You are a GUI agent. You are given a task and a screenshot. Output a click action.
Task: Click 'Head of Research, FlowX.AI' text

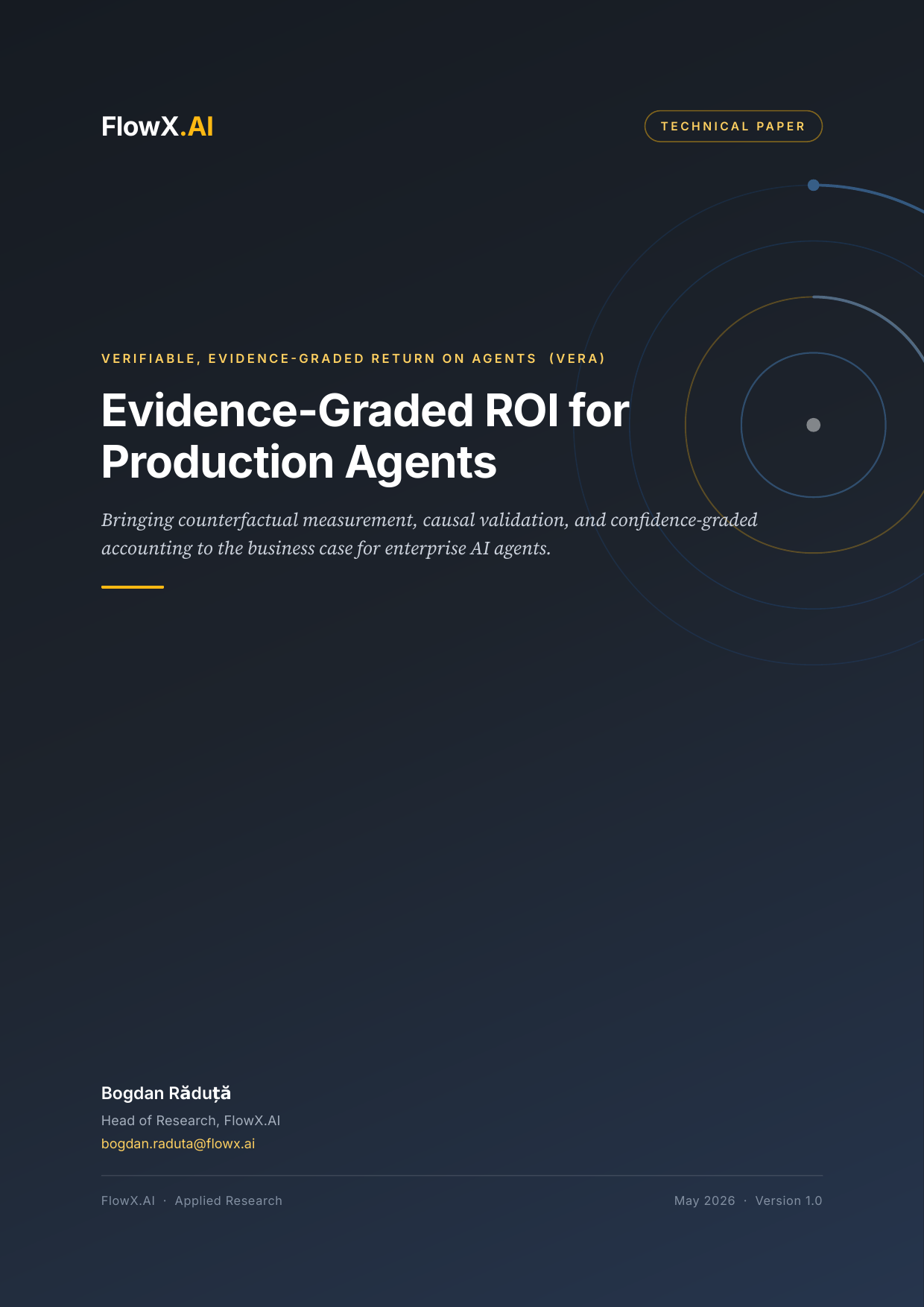[191, 1121]
